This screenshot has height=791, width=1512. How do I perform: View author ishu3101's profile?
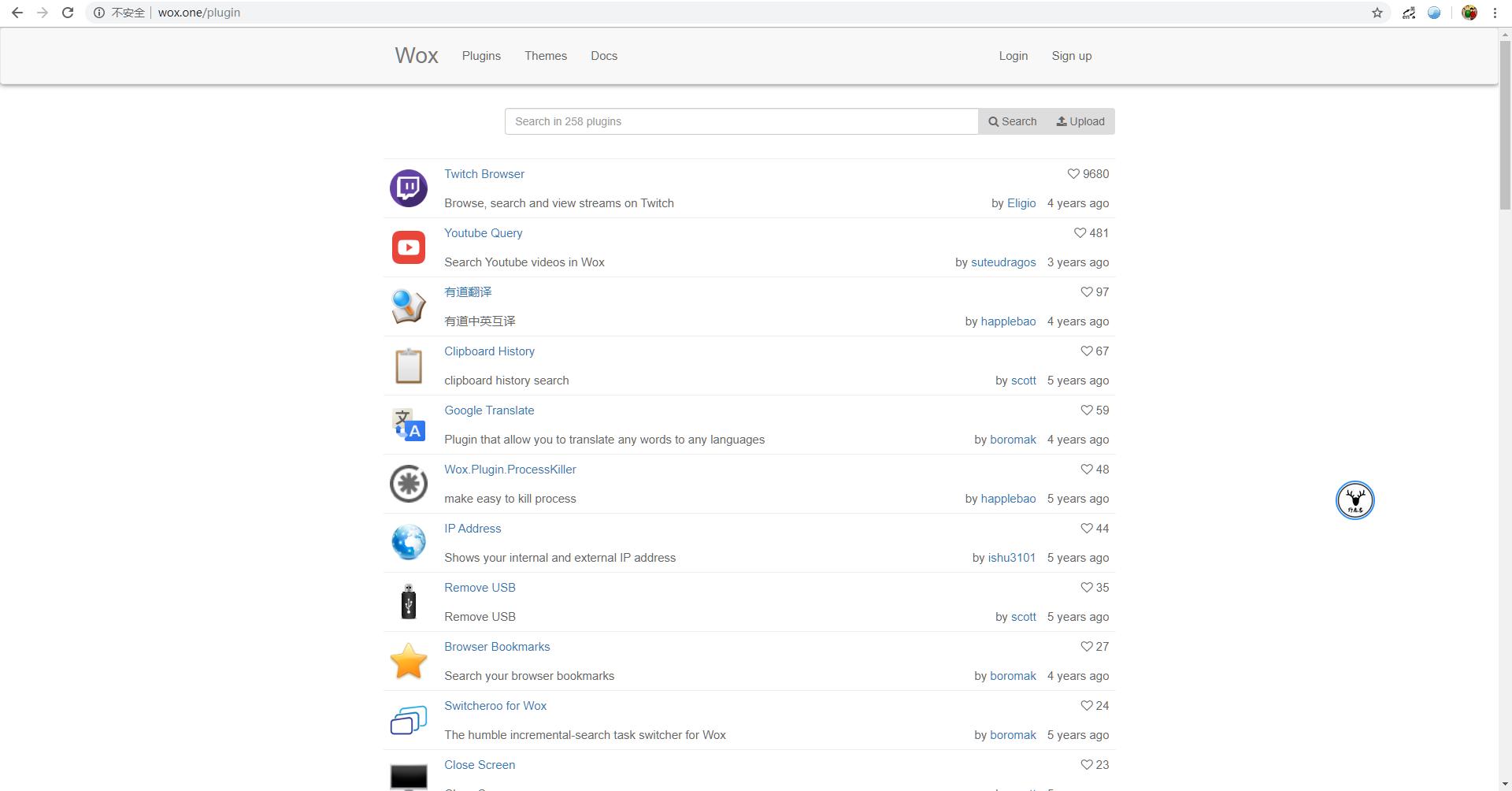(1012, 558)
